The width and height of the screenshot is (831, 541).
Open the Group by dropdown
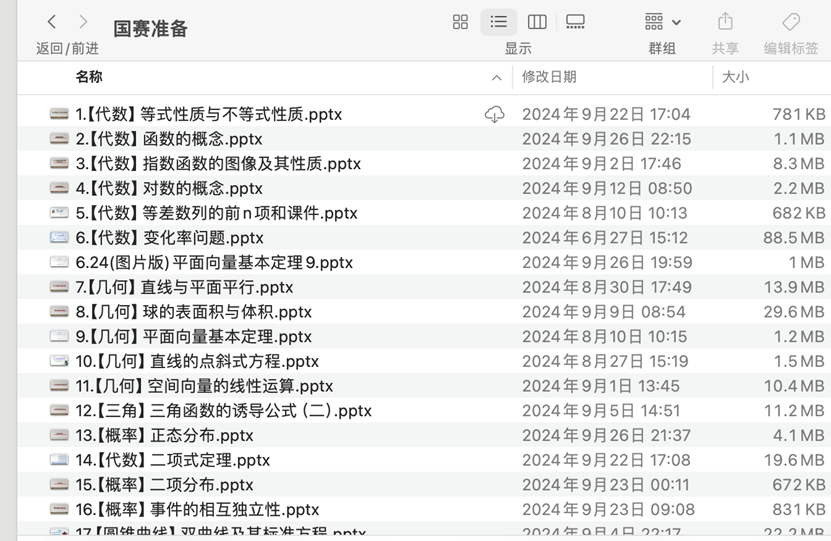(x=662, y=22)
